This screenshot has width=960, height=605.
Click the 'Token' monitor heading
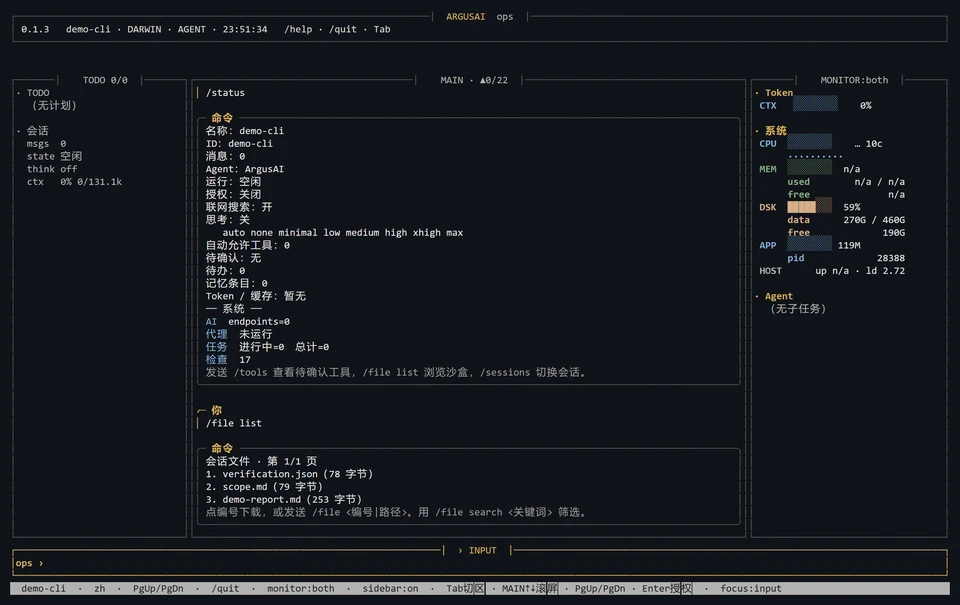pyautogui.click(x=779, y=93)
